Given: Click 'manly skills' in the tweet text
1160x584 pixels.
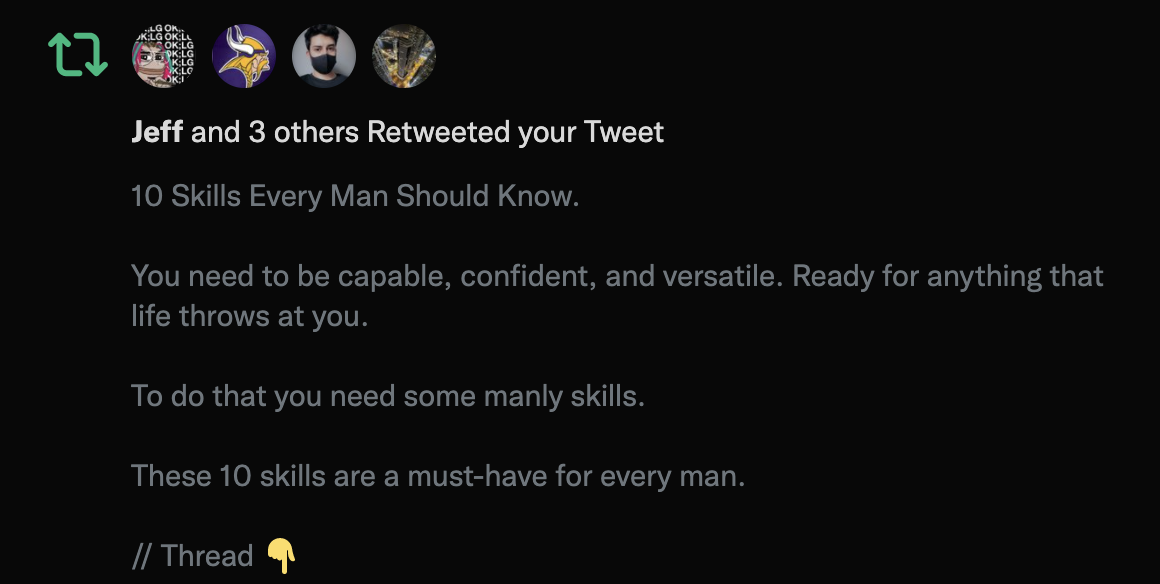Looking at the screenshot, I should [564, 396].
